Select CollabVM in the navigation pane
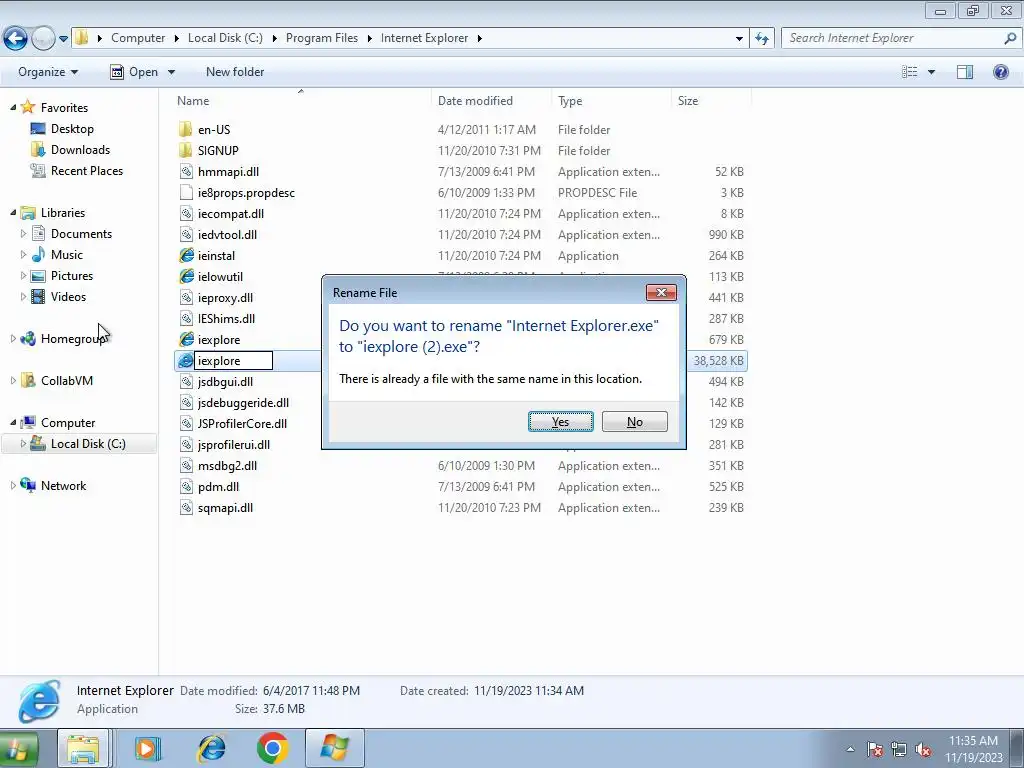 66,380
